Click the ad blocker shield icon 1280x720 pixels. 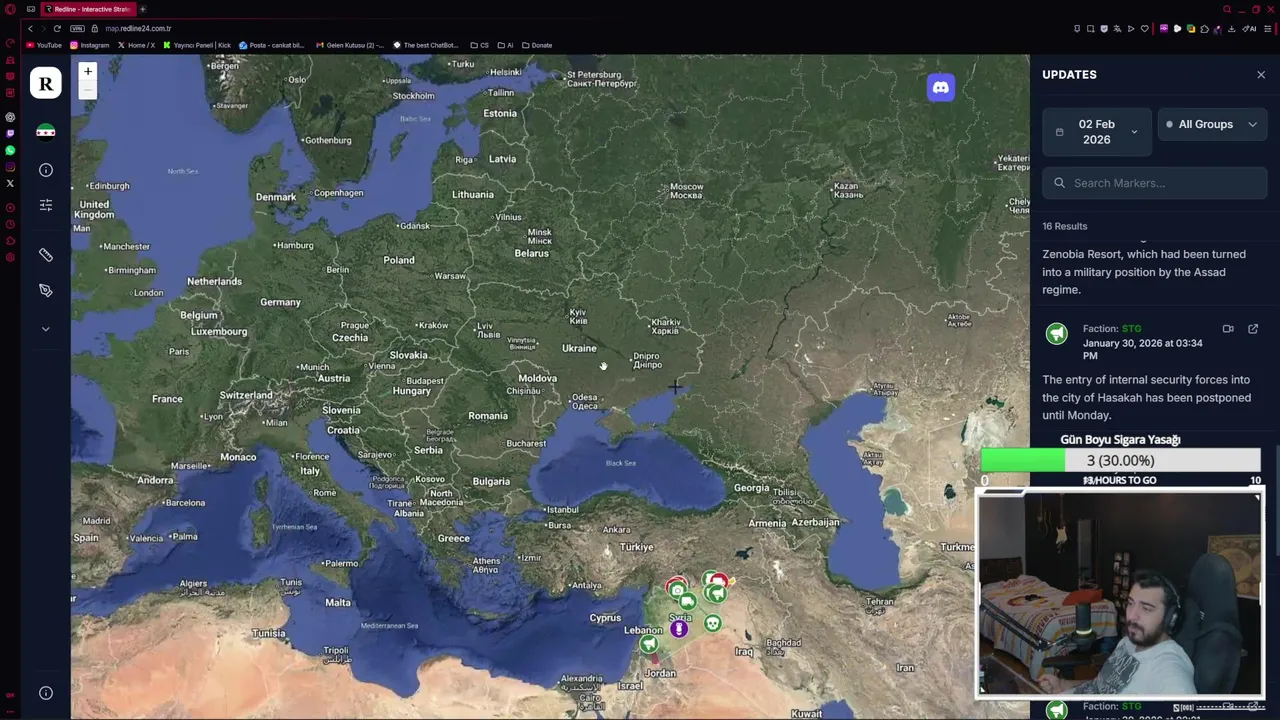[1104, 28]
